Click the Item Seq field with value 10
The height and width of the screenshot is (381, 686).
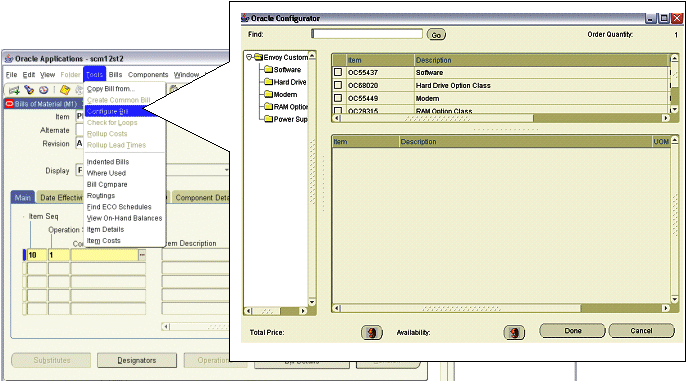(x=37, y=255)
